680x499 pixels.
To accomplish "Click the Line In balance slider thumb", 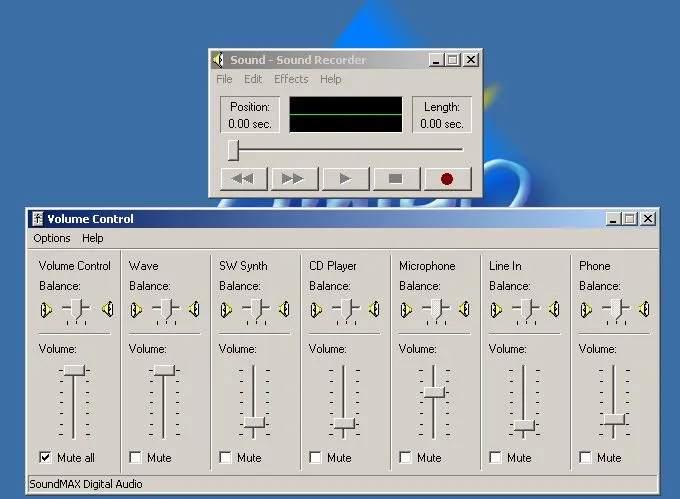I will click(x=526, y=309).
